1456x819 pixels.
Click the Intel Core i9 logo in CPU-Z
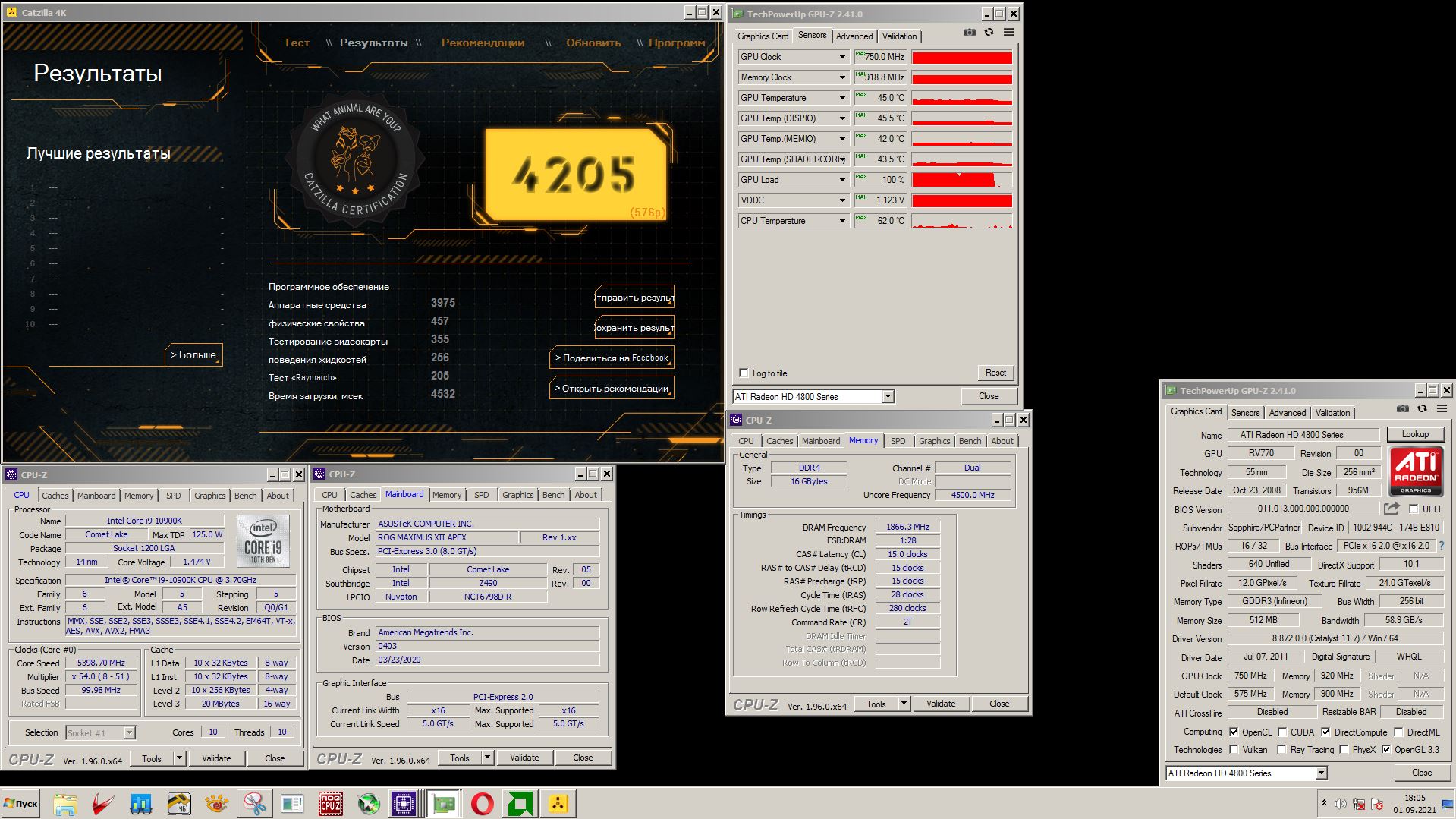pyautogui.click(x=263, y=540)
